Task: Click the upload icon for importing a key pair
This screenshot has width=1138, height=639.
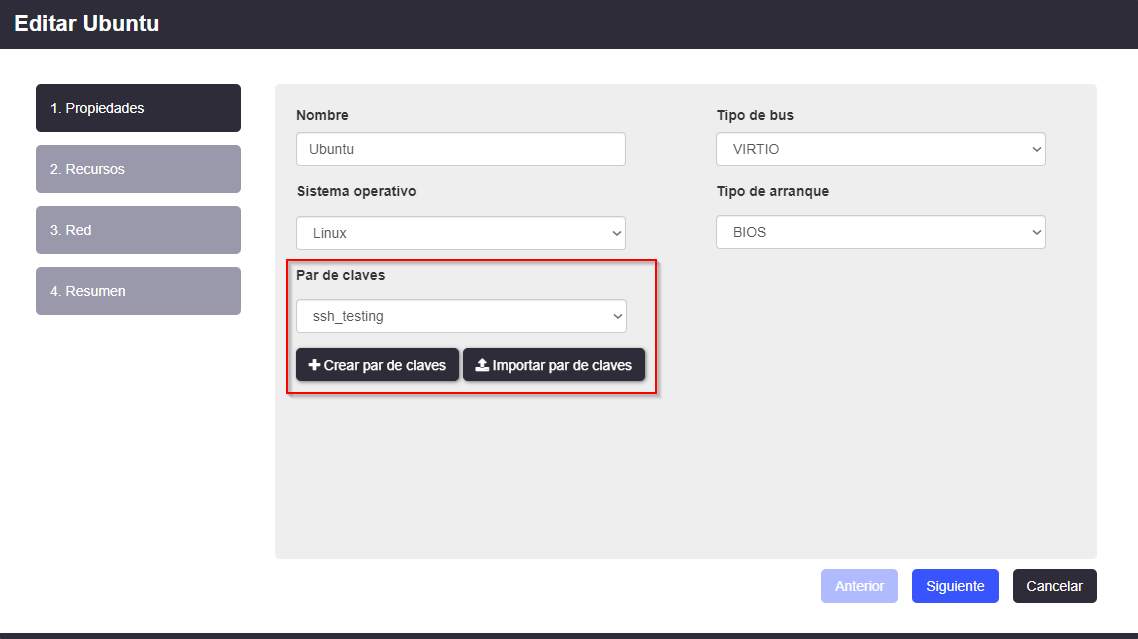Action: tap(482, 366)
